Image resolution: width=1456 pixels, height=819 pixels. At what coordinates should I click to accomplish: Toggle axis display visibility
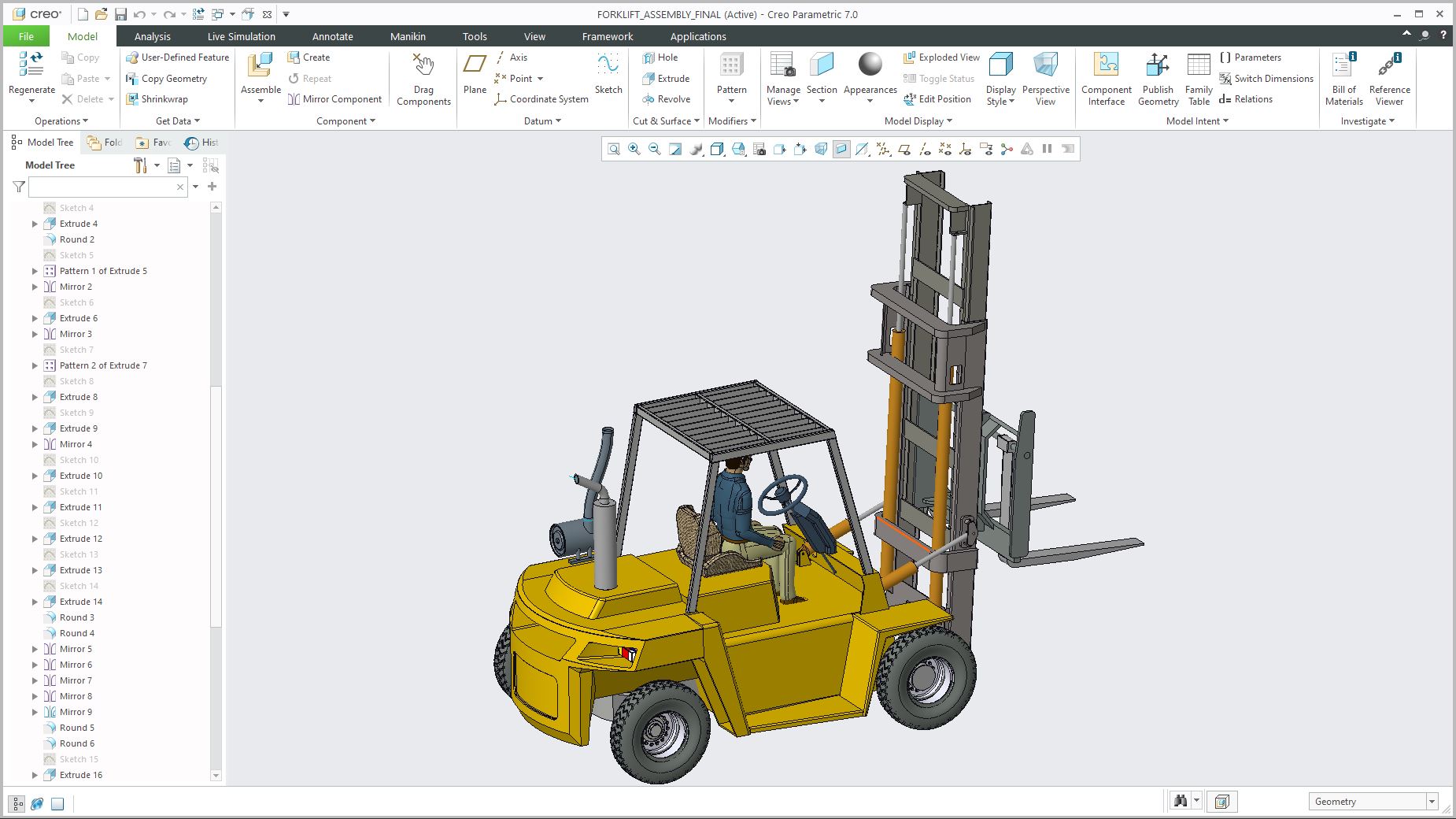click(926, 148)
